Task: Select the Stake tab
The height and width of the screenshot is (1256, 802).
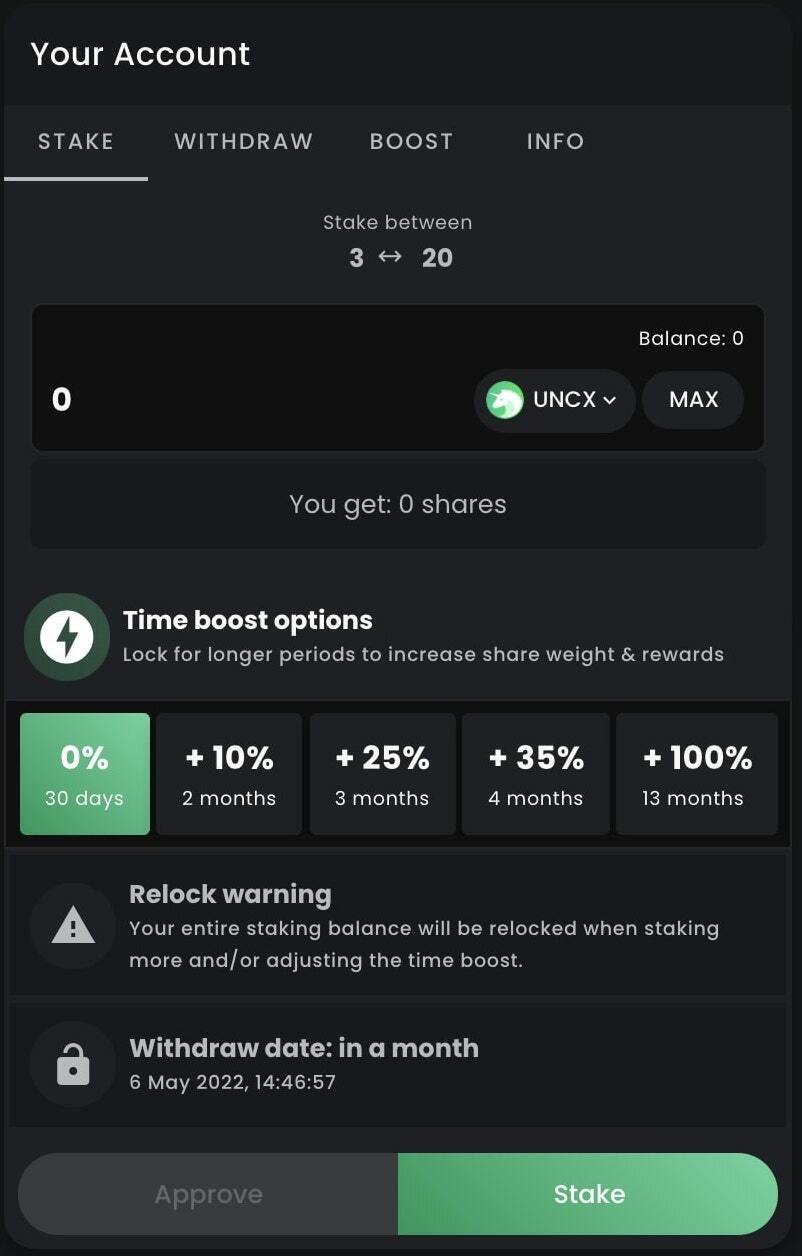Action: (76, 141)
